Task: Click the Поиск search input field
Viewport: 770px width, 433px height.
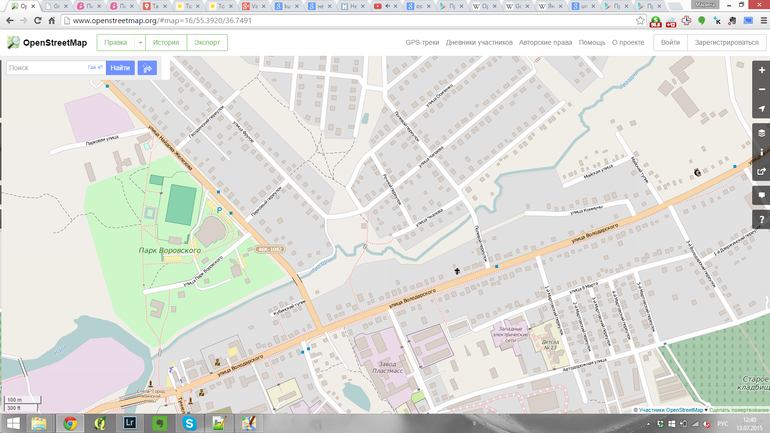Action: coord(45,68)
